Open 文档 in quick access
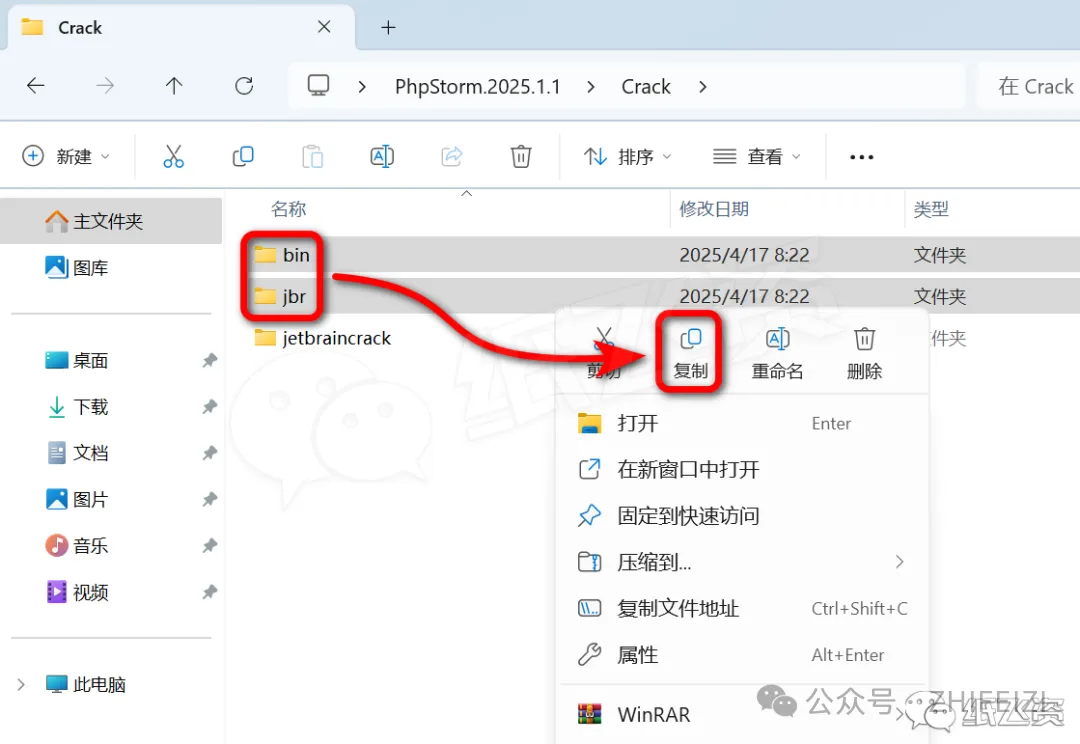This screenshot has width=1080, height=744. coord(90,453)
